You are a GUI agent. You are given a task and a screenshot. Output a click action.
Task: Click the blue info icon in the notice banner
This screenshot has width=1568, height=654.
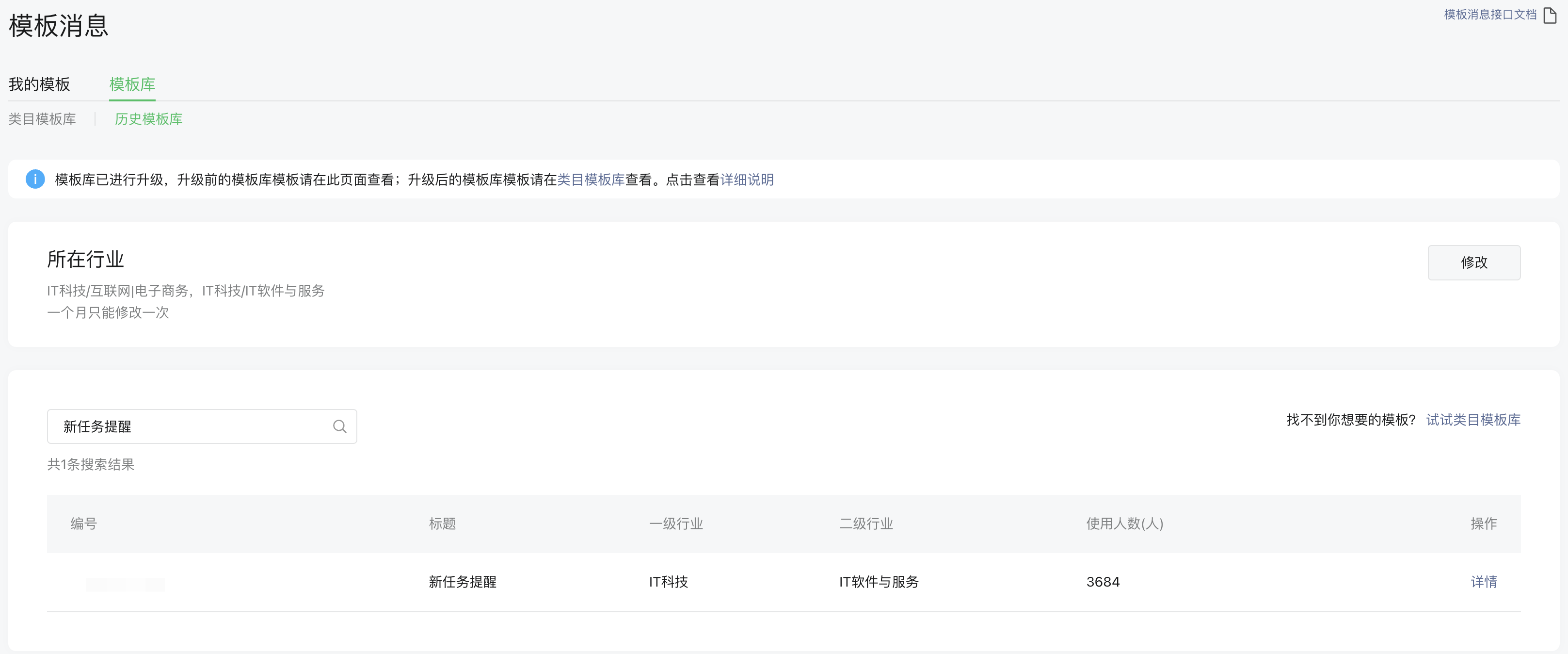tap(35, 179)
